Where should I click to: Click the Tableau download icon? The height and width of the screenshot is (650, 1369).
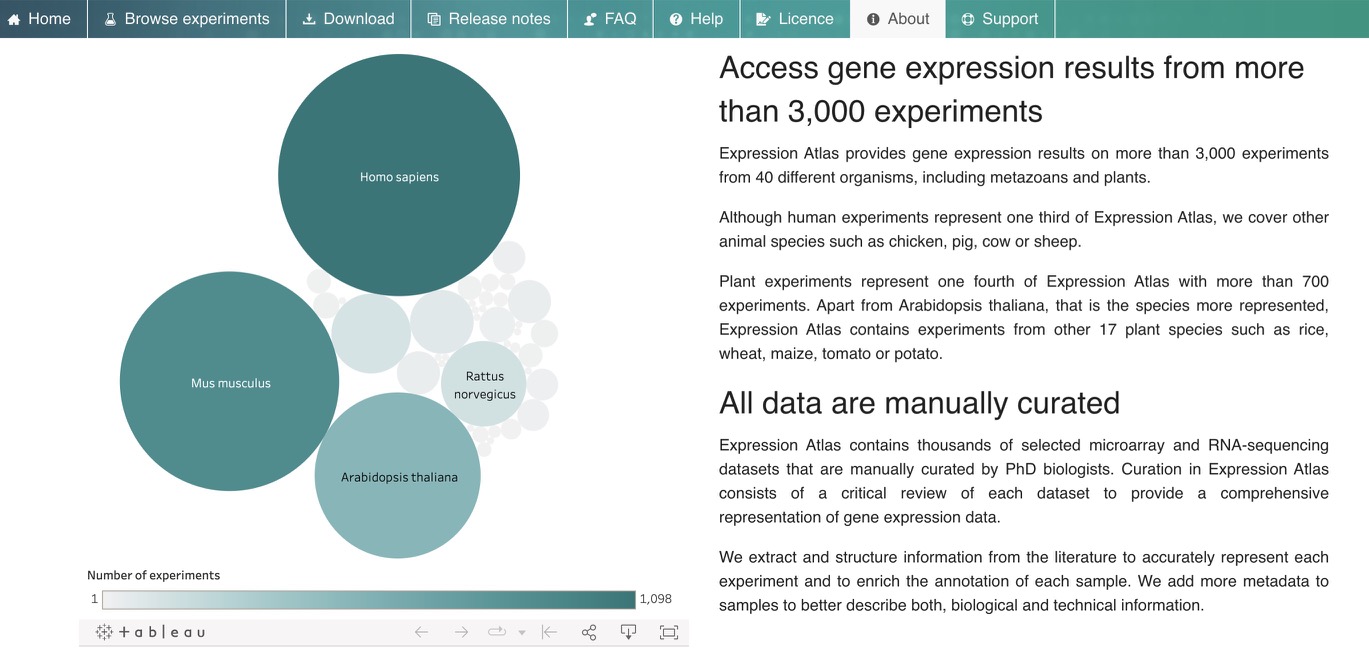pos(628,632)
